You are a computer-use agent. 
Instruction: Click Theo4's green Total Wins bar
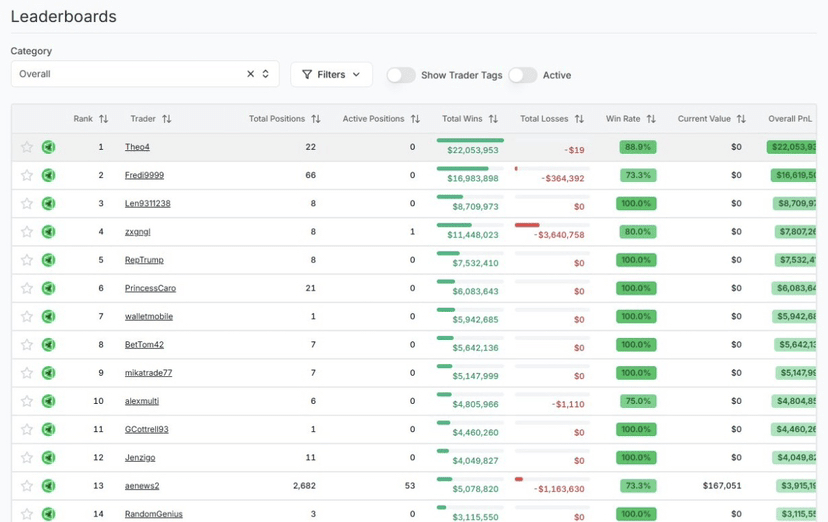(470, 141)
